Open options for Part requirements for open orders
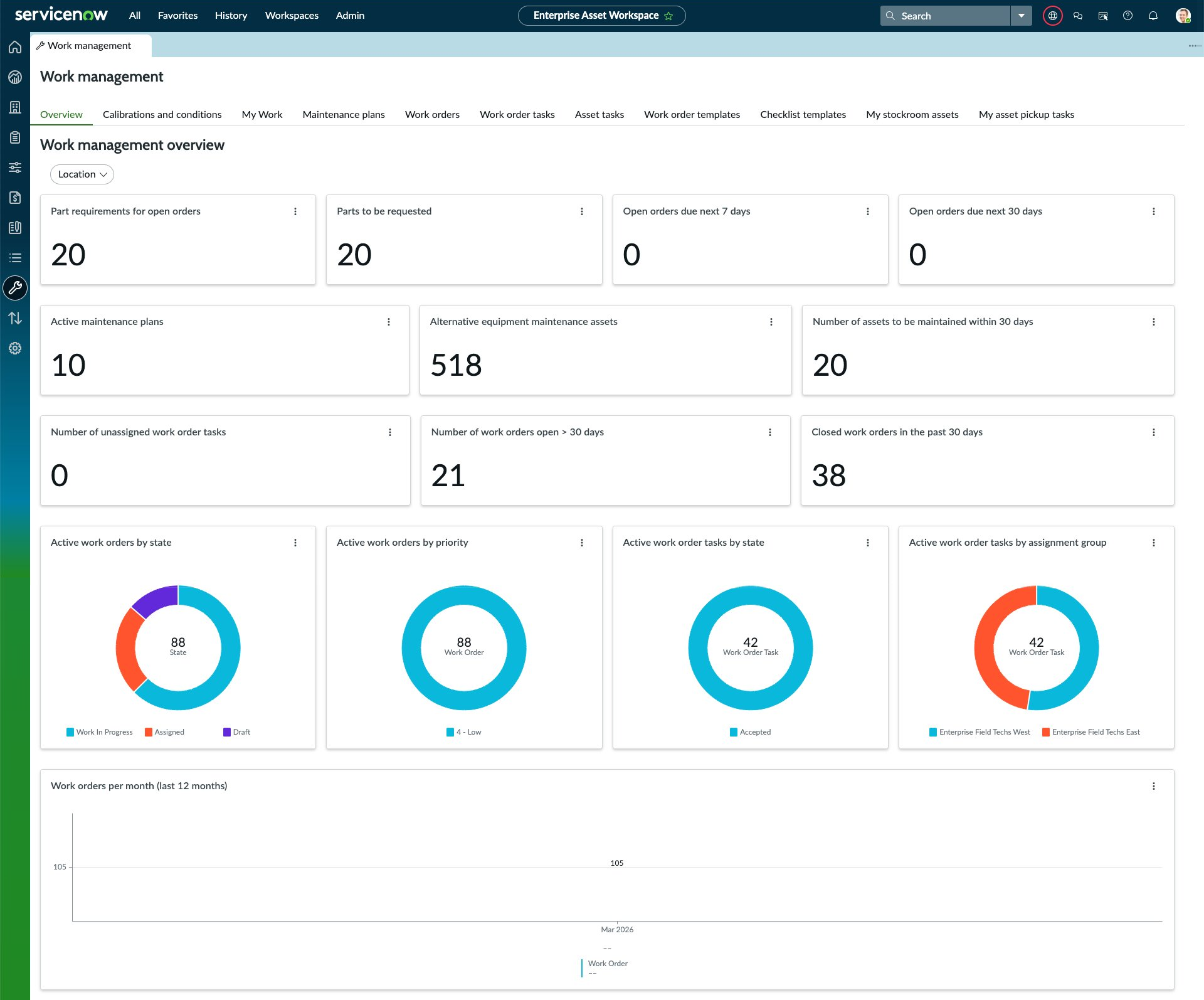 295,211
